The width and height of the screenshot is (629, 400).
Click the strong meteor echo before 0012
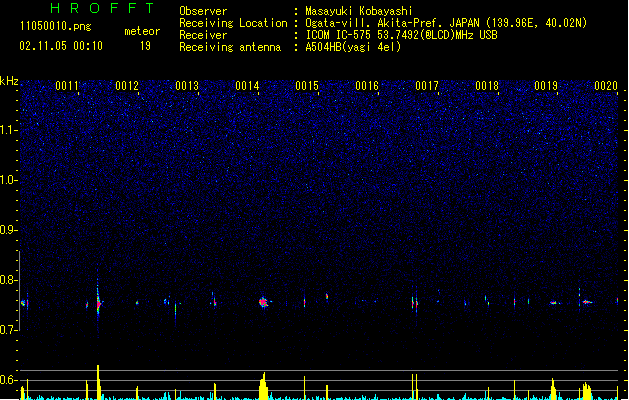(98, 303)
